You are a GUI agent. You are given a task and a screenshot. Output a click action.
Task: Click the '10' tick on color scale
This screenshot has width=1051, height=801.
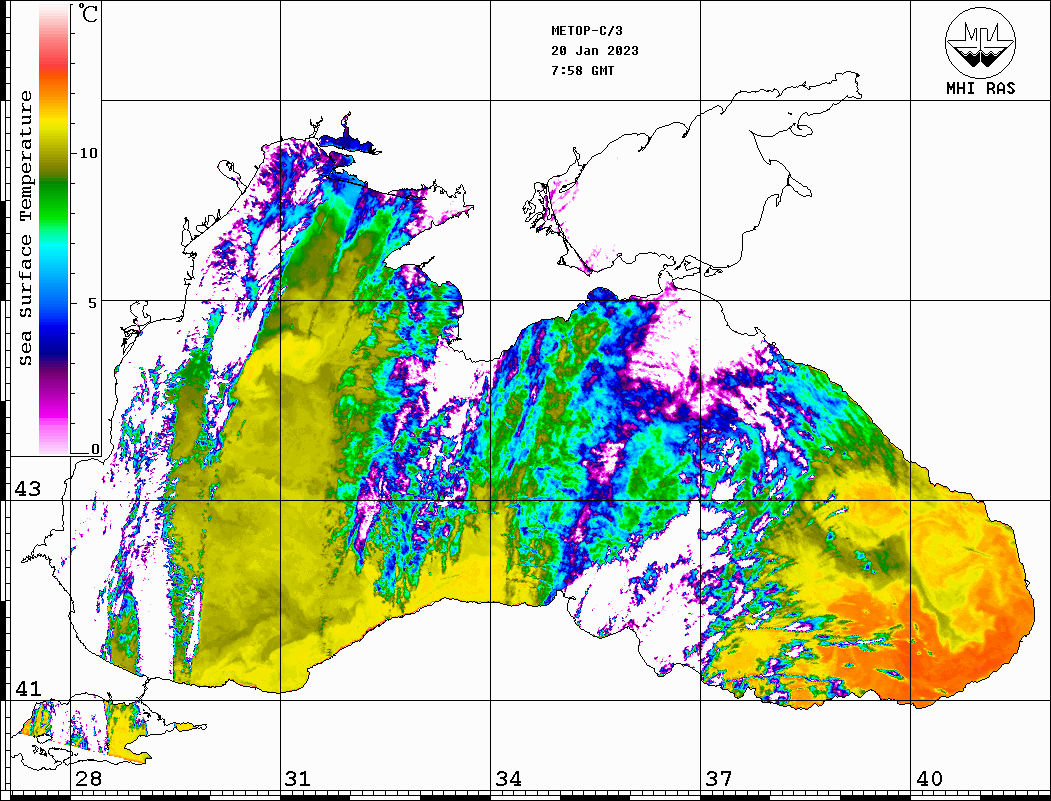(x=88, y=153)
